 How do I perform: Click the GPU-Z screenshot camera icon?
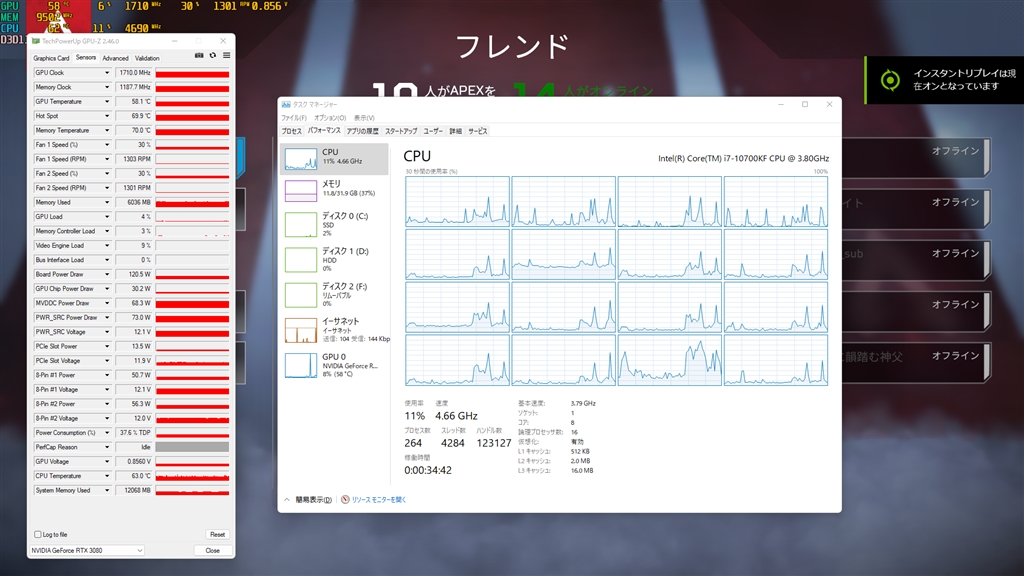tap(199, 56)
